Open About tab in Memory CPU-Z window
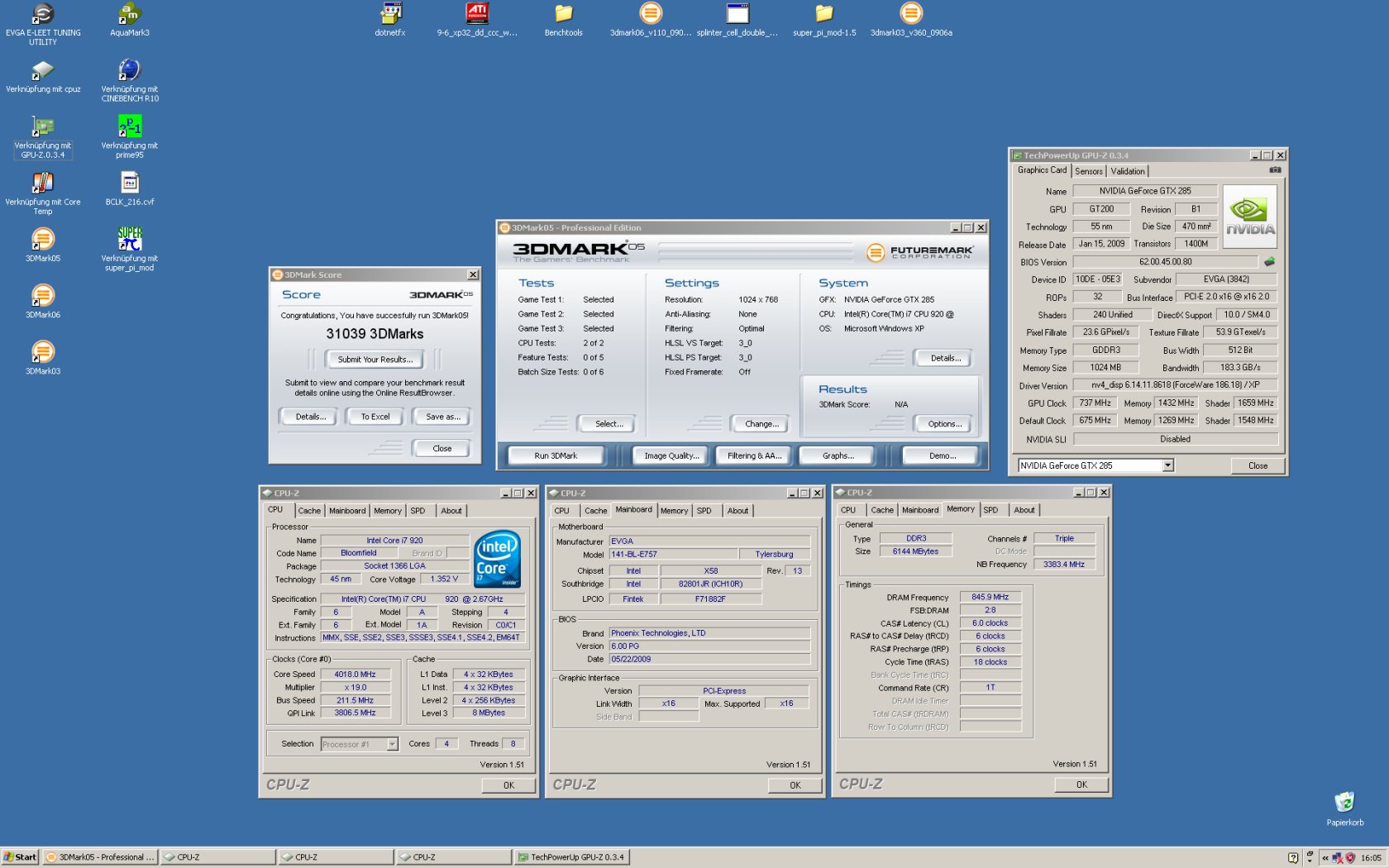 (1024, 510)
